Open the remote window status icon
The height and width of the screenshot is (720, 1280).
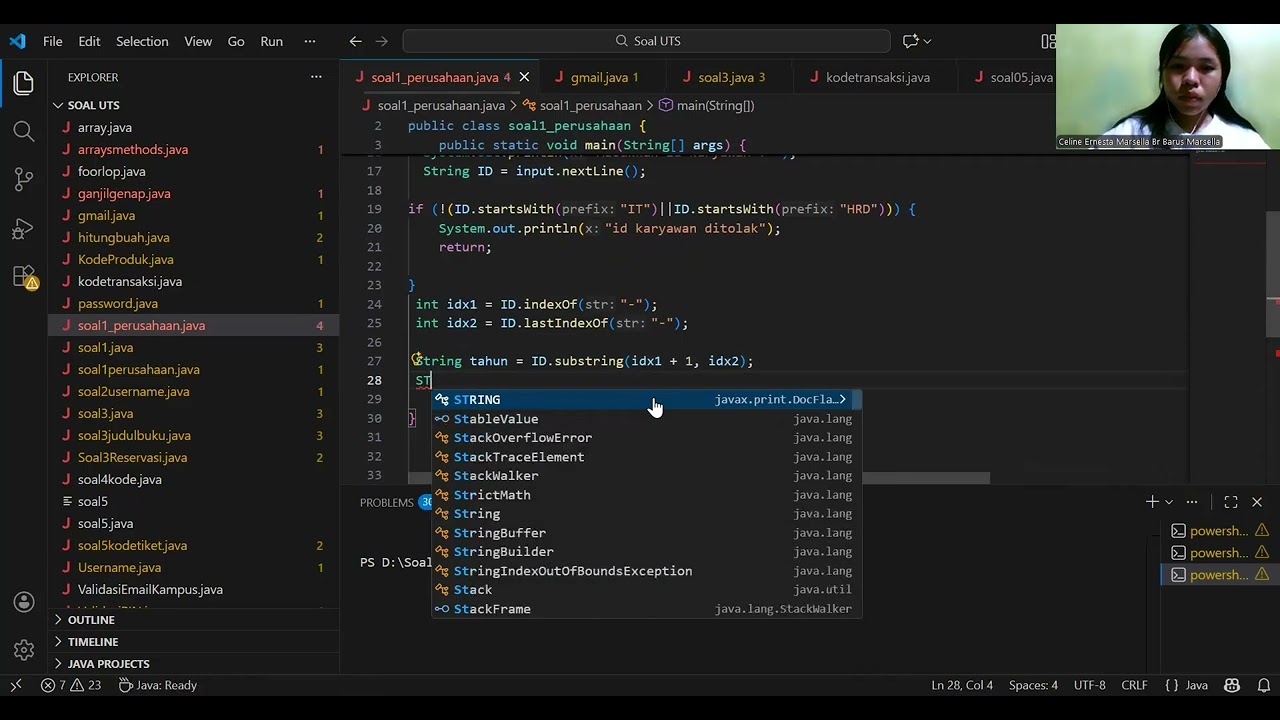[16, 685]
